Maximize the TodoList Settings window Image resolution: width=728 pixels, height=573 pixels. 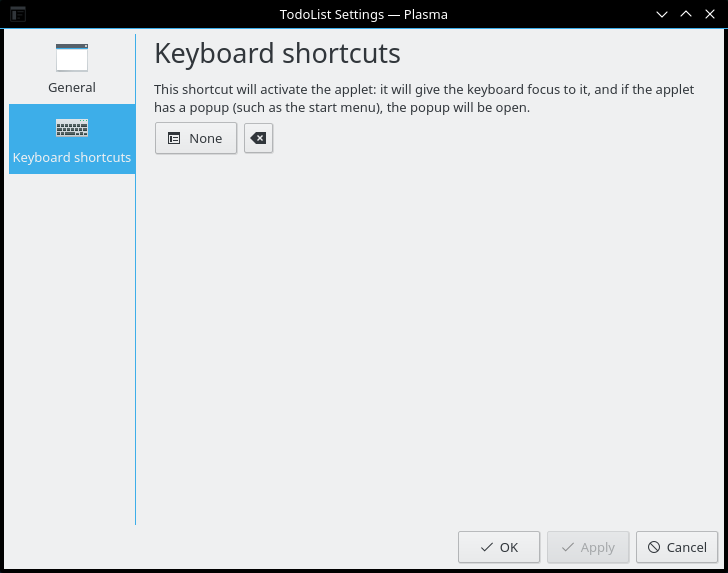(x=686, y=14)
